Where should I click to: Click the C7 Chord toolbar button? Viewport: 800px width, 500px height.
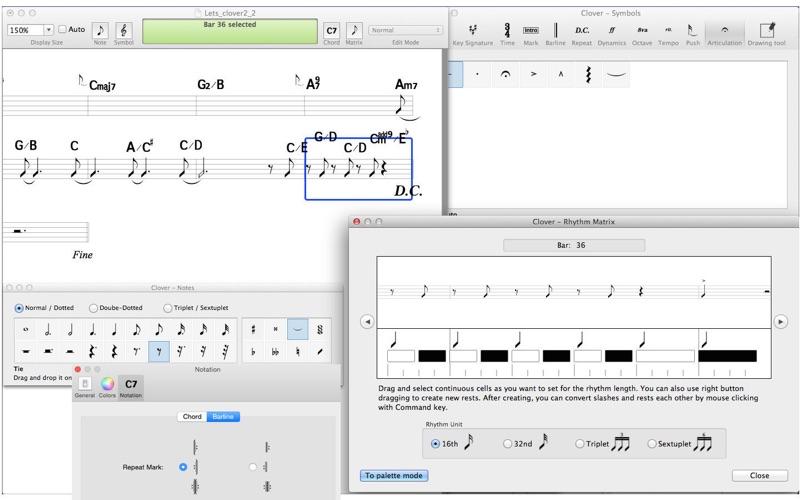pyautogui.click(x=332, y=31)
